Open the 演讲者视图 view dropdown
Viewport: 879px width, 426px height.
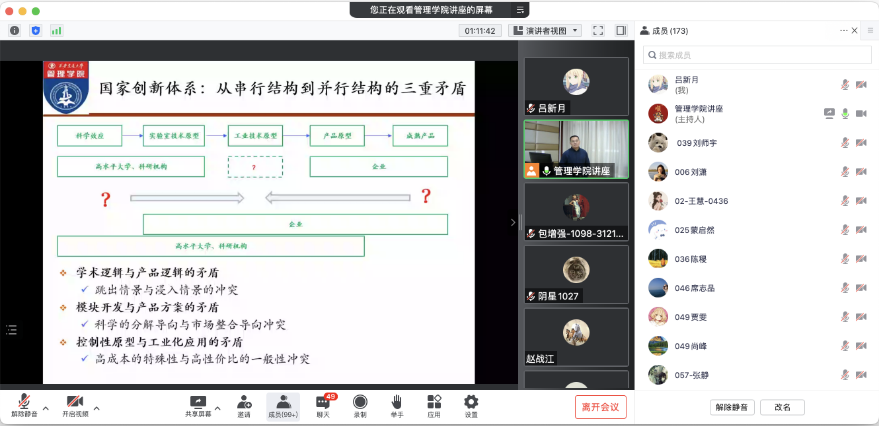point(552,31)
